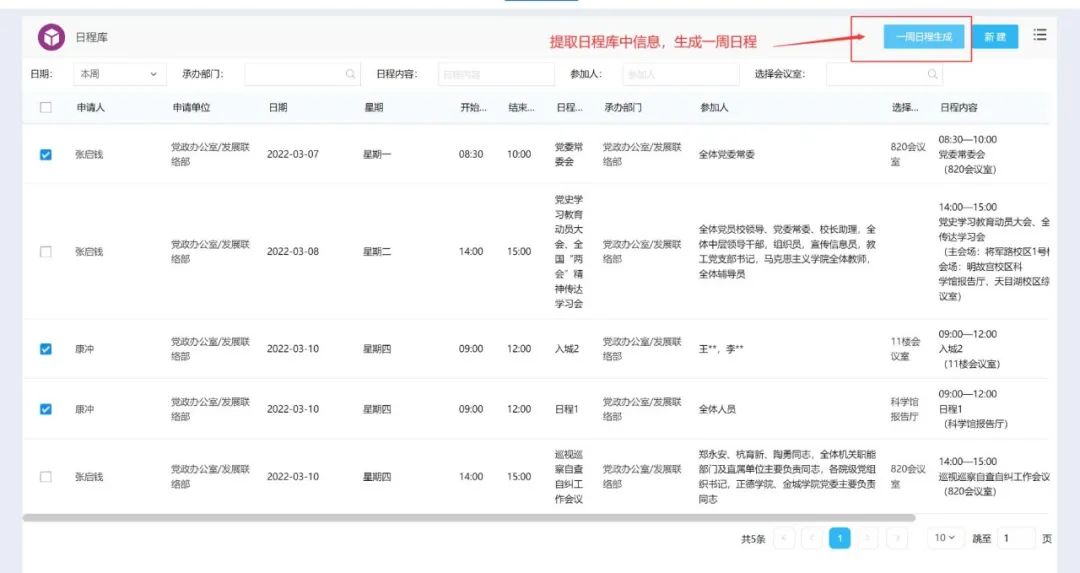Click the 申请单位 column header
The image size is (1080, 573).
pos(191,107)
